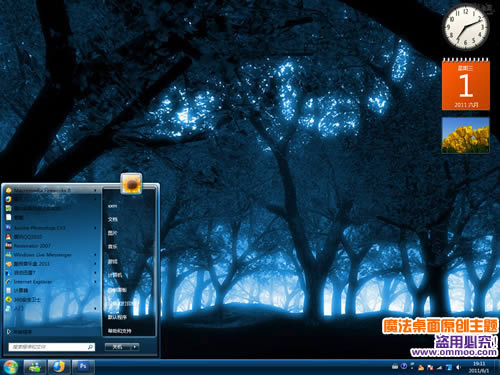This screenshot has width=500, height=375.
Task: Click the analog clock gadget
Action: pos(466,27)
